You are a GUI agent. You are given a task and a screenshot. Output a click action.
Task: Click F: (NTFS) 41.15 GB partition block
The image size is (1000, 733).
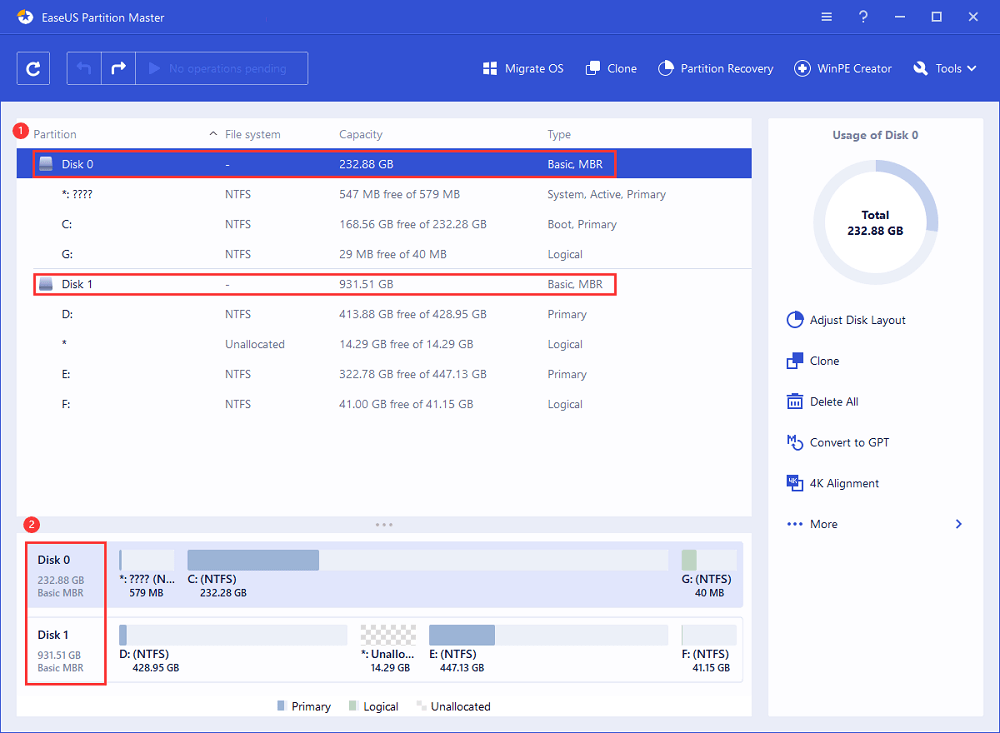(709, 635)
